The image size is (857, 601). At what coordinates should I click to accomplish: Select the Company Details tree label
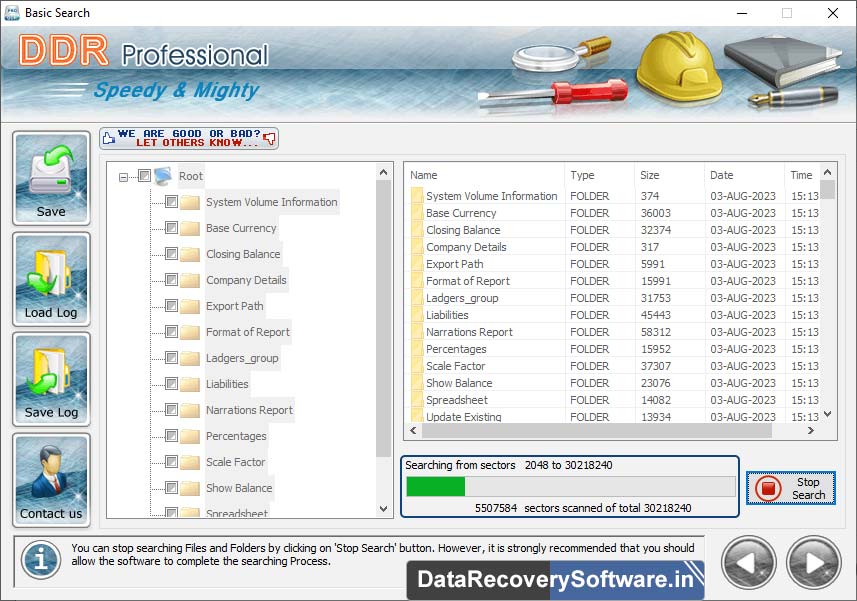pos(246,280)
